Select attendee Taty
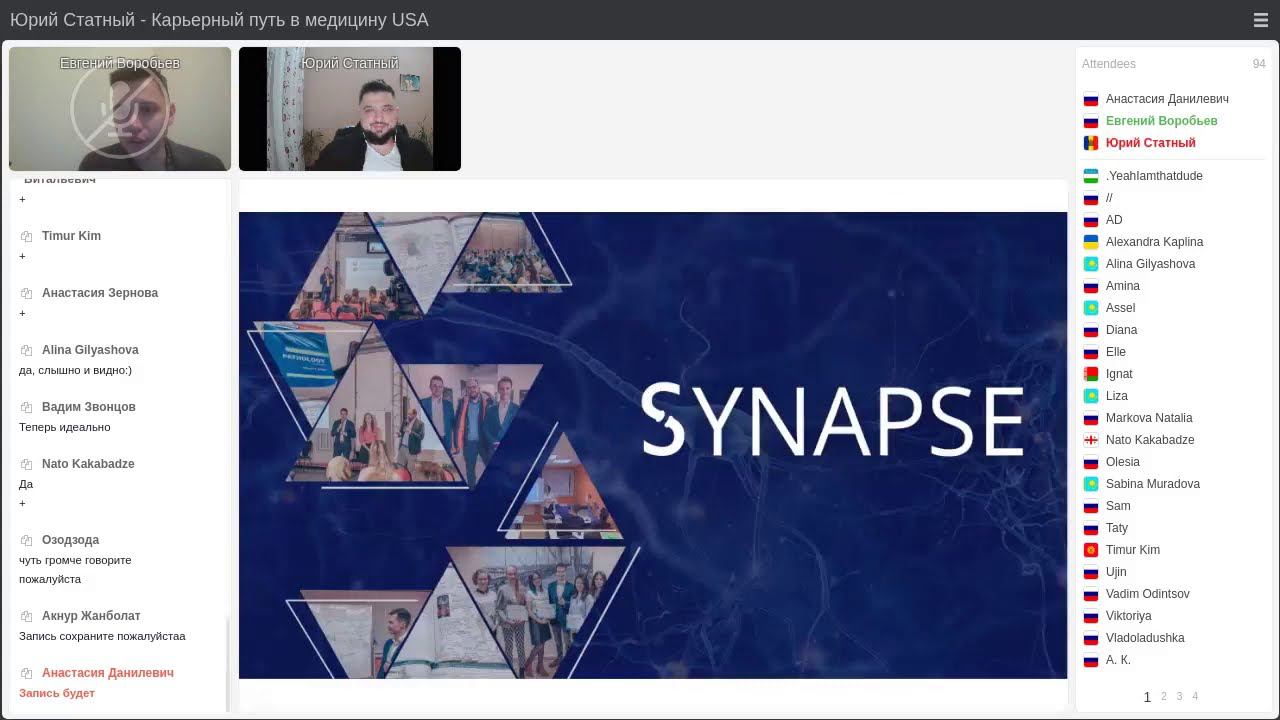The image size is (1280, 720). click(1117, 528)
